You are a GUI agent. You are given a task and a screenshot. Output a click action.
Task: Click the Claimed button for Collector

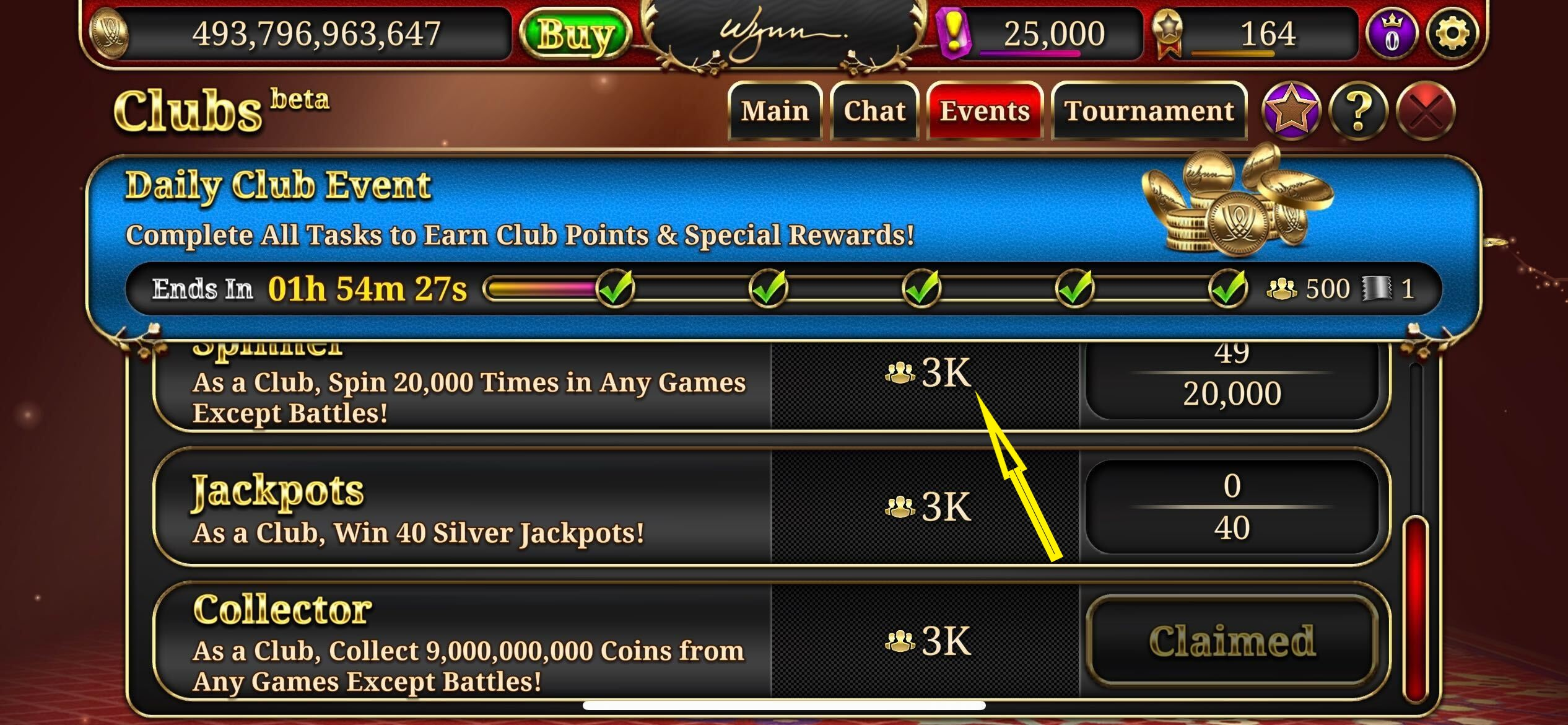(1232, 641)
